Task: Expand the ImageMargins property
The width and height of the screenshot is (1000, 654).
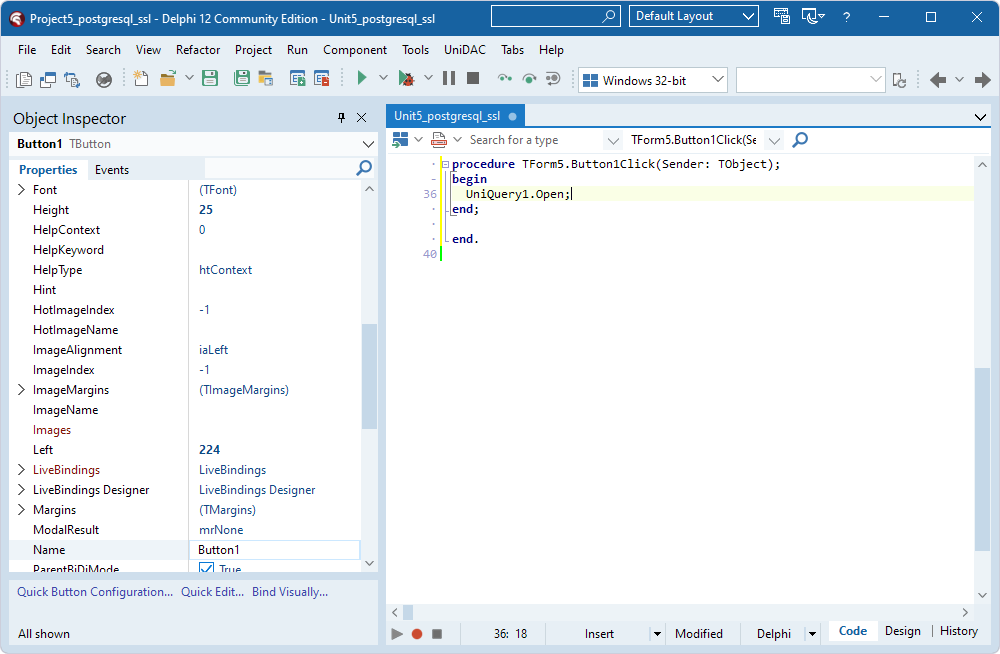Action: click(21, 389)
